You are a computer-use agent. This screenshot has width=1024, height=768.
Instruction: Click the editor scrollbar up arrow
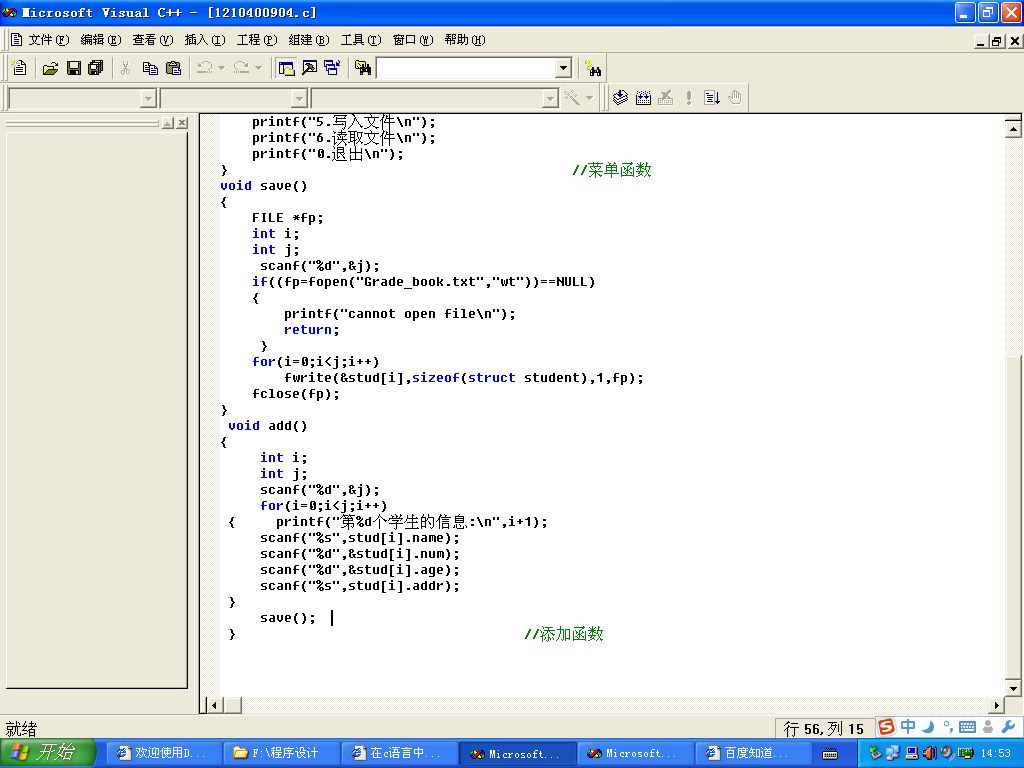click(1013, 129)
